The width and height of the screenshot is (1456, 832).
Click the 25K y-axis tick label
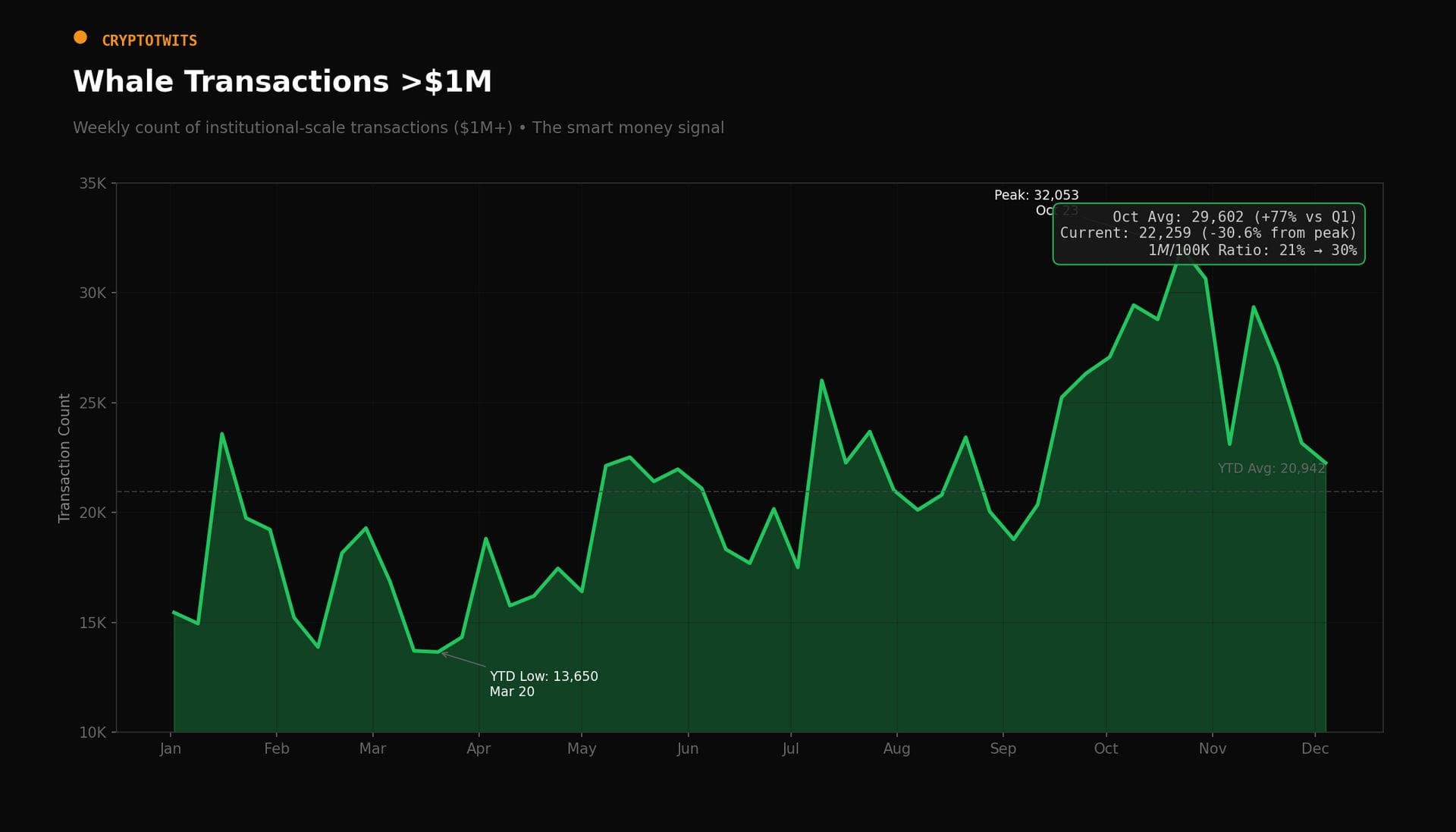pyautogui.click(x=93, y=403)
